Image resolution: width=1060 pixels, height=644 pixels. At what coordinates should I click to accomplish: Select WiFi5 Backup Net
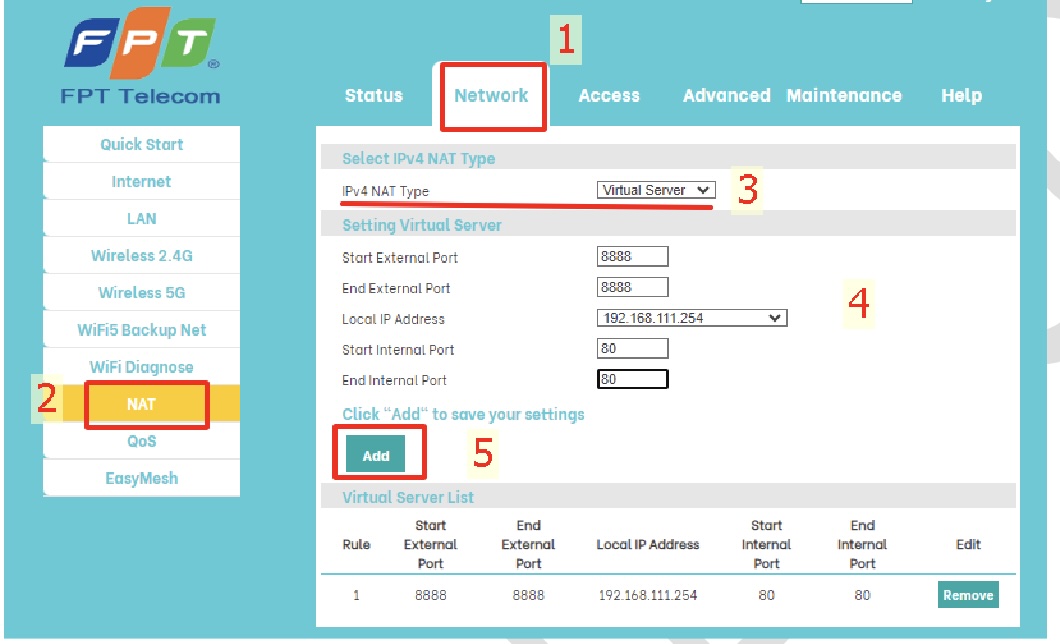coord(140,329)
